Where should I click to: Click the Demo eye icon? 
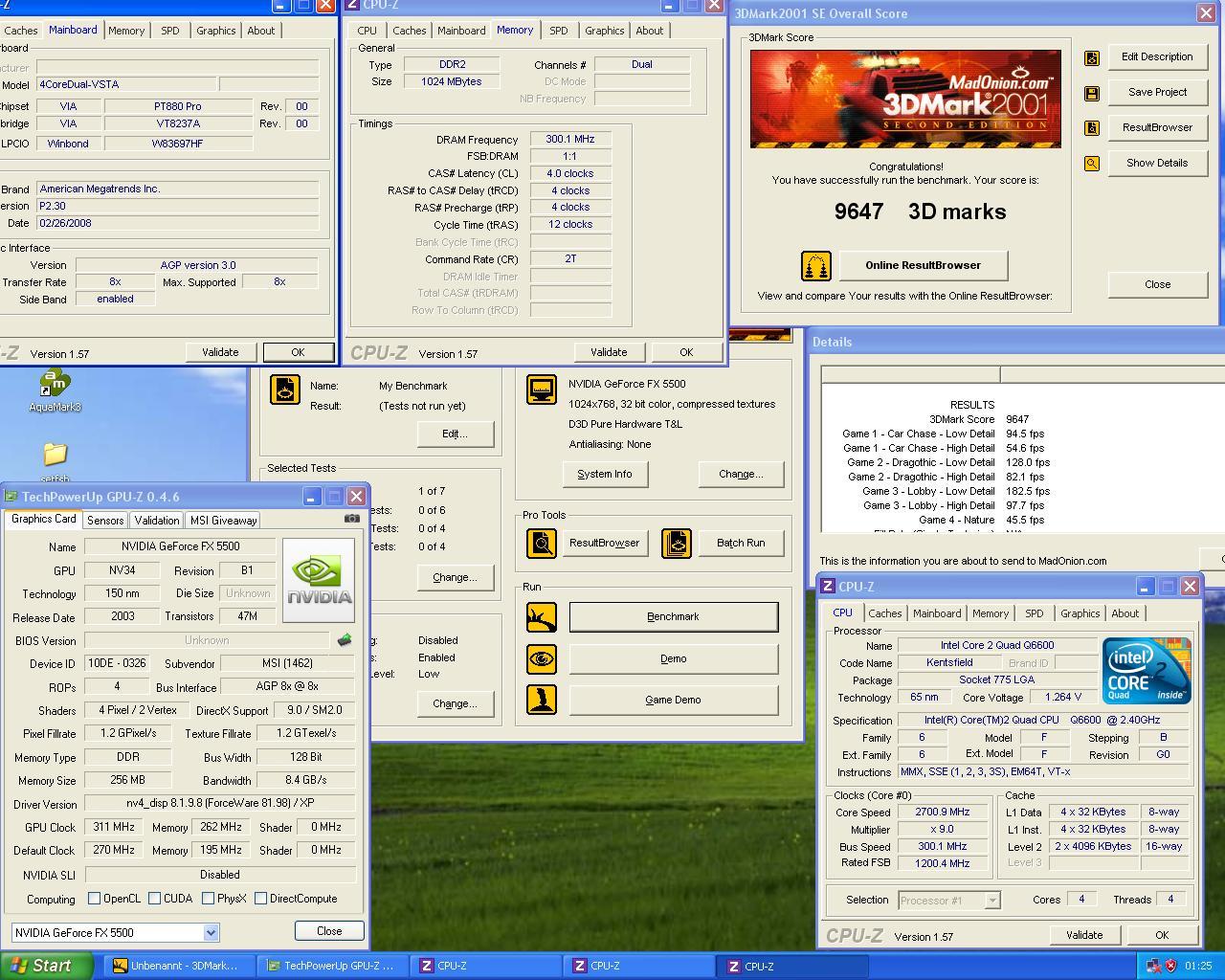pyautogui.click(x=542, y=658)
